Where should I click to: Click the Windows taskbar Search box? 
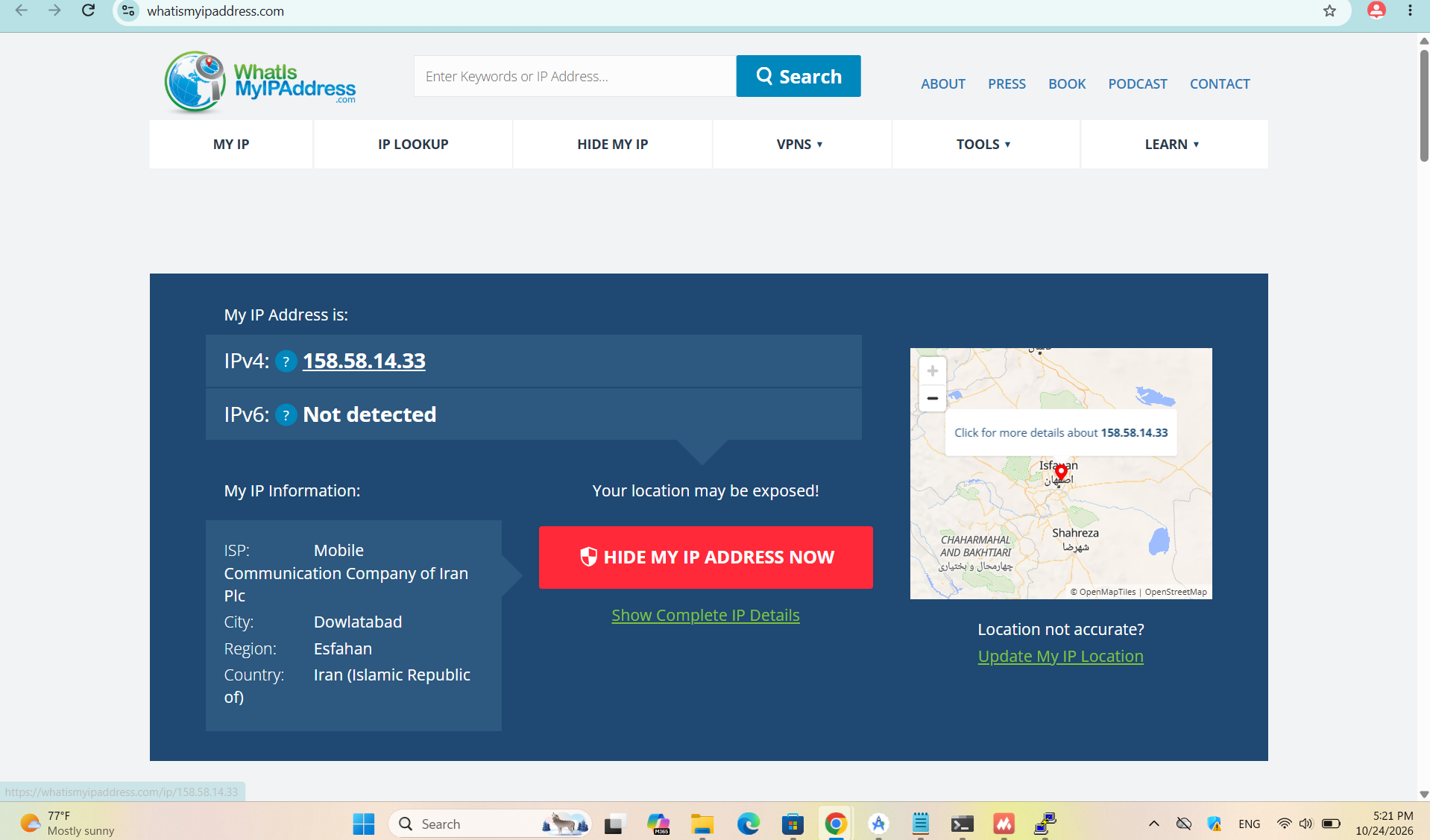pyautogui.click(x=490, y=824)
